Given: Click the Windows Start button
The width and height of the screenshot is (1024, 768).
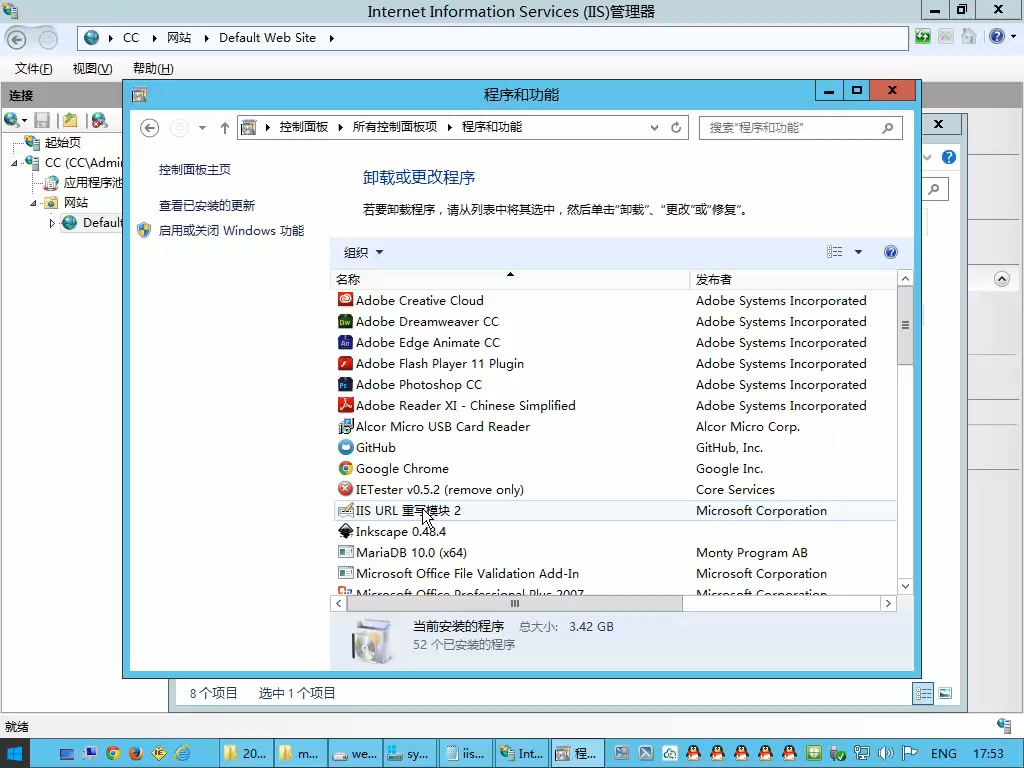Looking at the screenshot, I should (x=14, y=754).
